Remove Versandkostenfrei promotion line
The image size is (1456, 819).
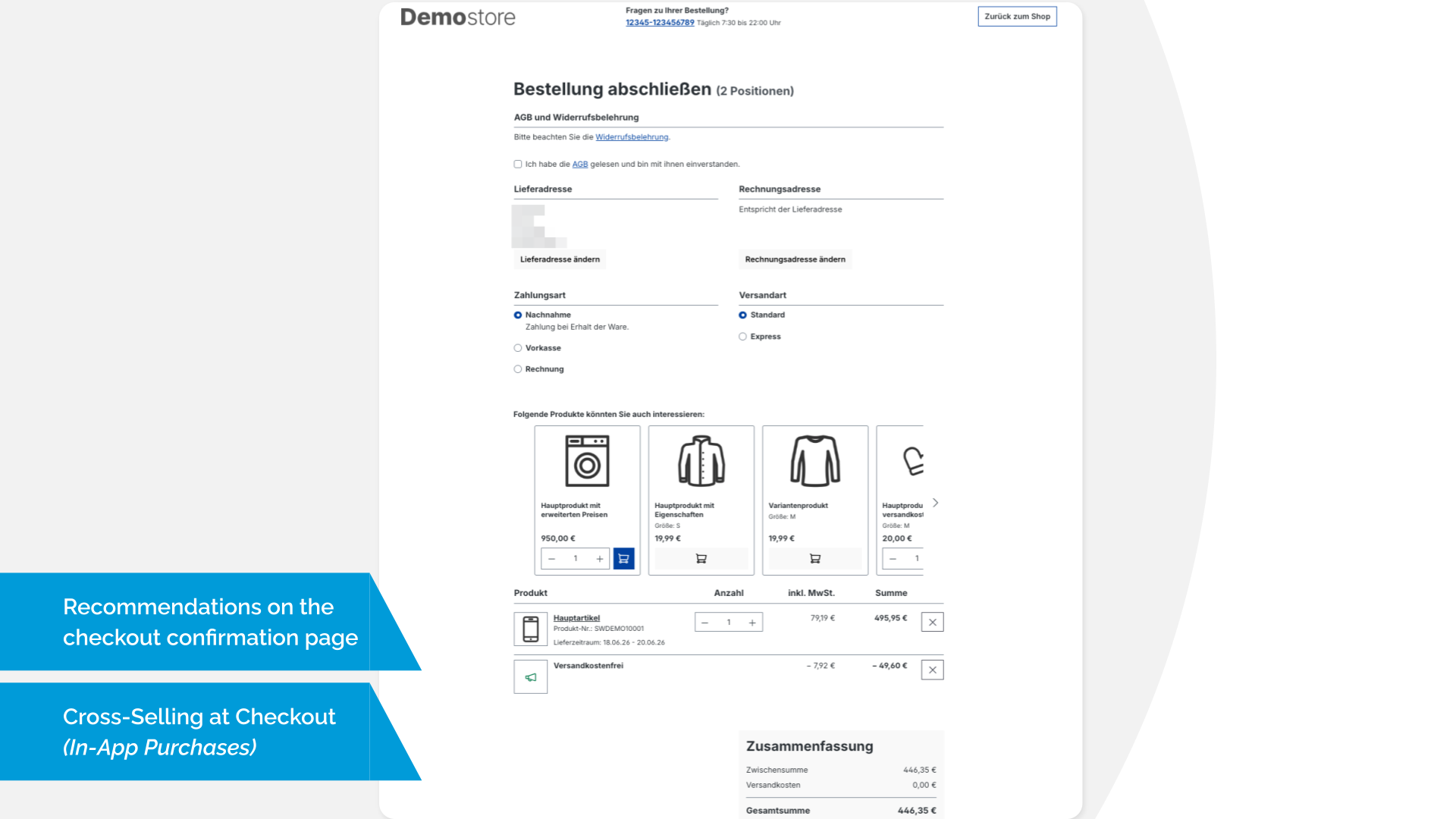pos(933,670)
